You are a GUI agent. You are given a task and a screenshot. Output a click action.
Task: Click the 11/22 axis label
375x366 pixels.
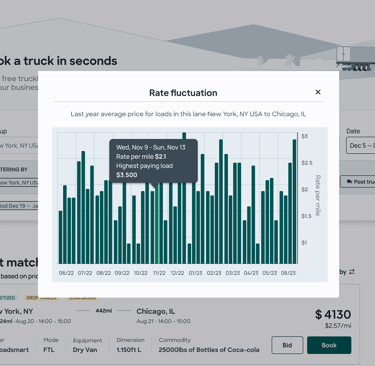tap(159, 273)
